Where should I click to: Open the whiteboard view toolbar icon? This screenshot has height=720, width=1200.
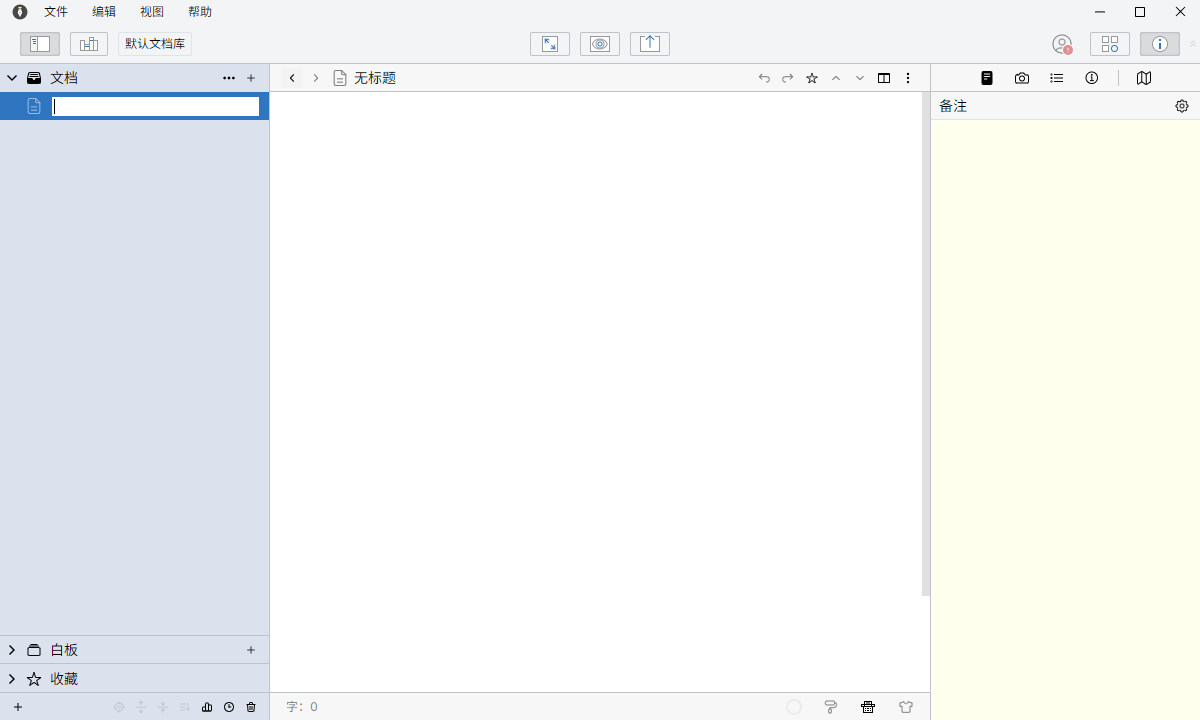click(x=89, y=44)
